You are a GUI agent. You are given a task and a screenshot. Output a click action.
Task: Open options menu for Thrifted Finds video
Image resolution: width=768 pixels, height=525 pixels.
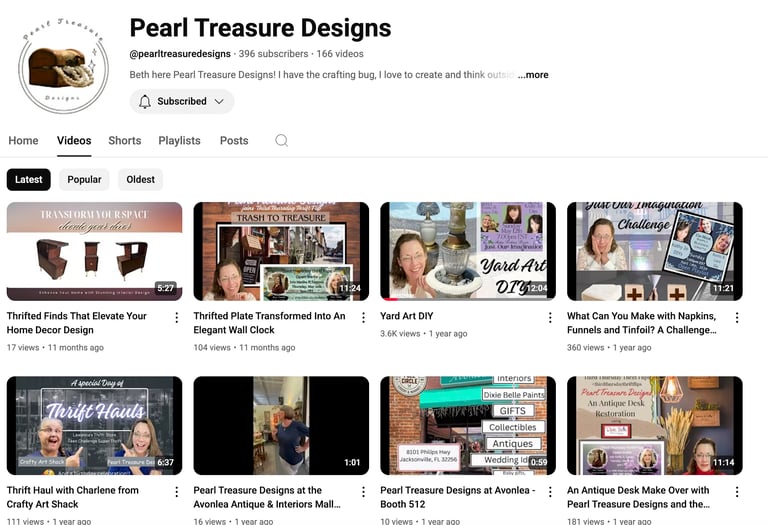(x=176, y=317)
